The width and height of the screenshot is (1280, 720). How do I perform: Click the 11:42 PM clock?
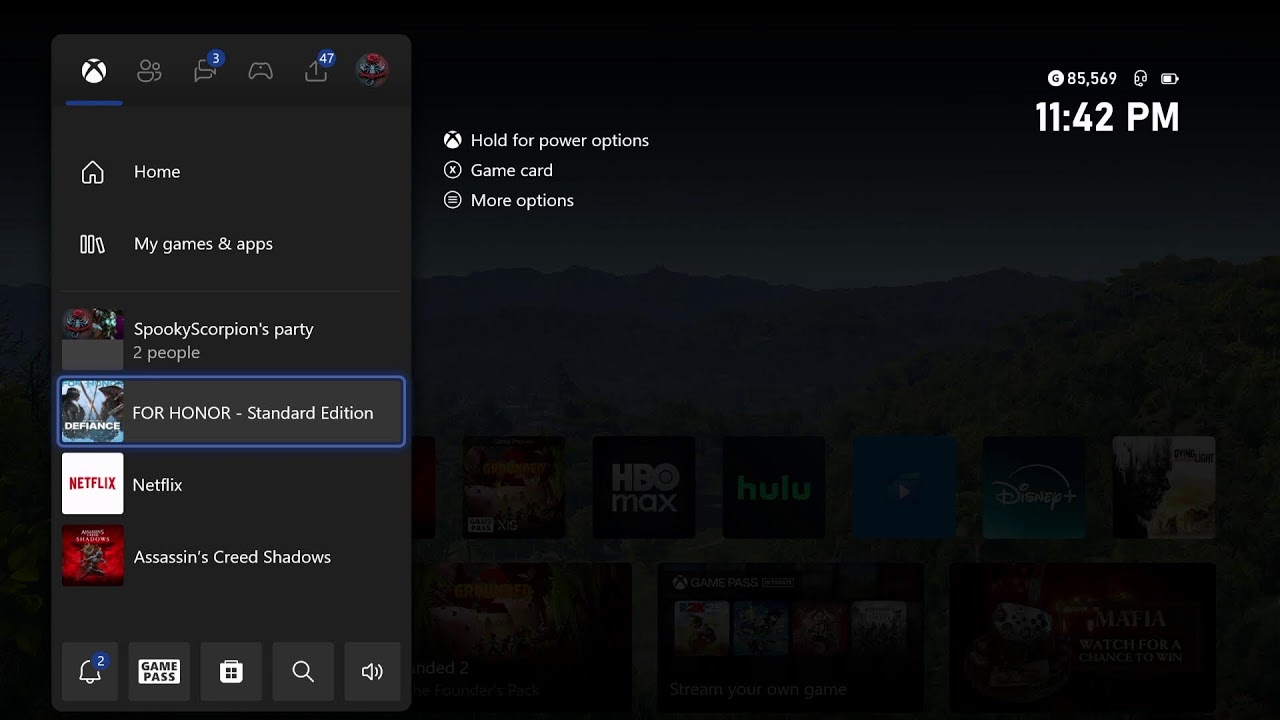pos(1108,118)
